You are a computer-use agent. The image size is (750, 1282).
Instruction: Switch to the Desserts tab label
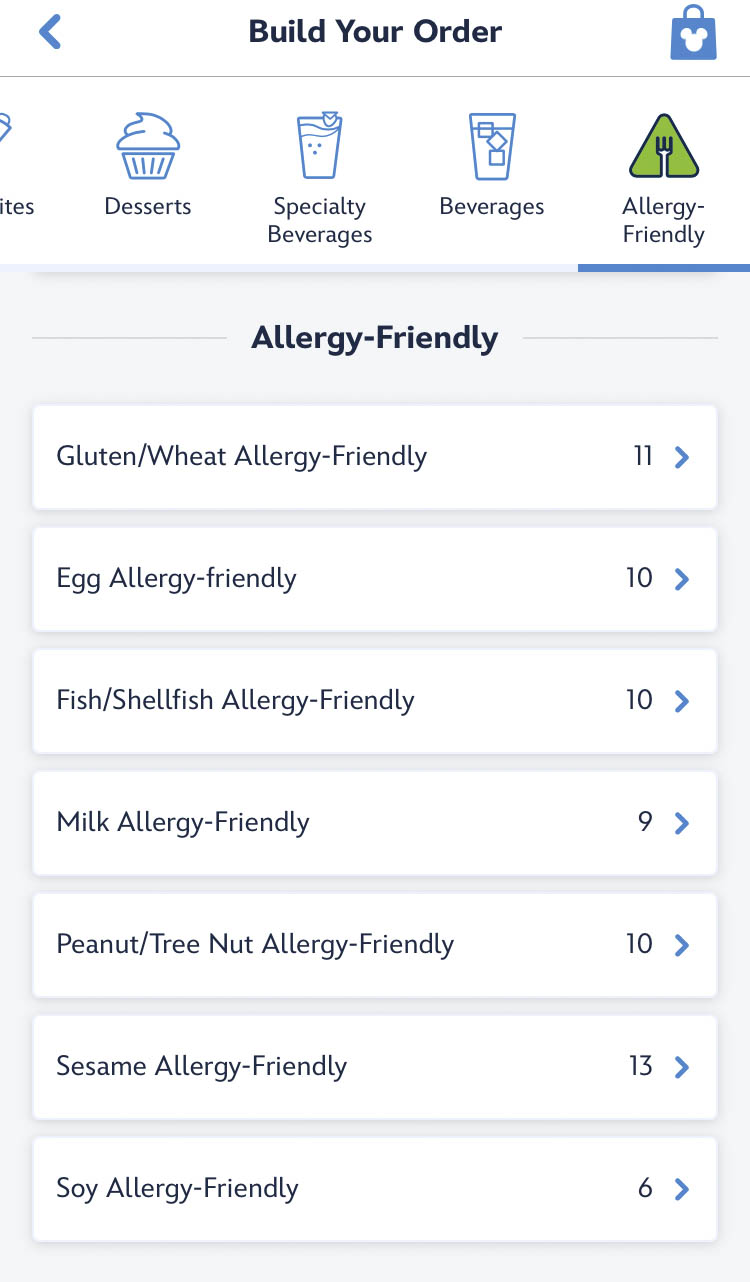pos(148,207)
